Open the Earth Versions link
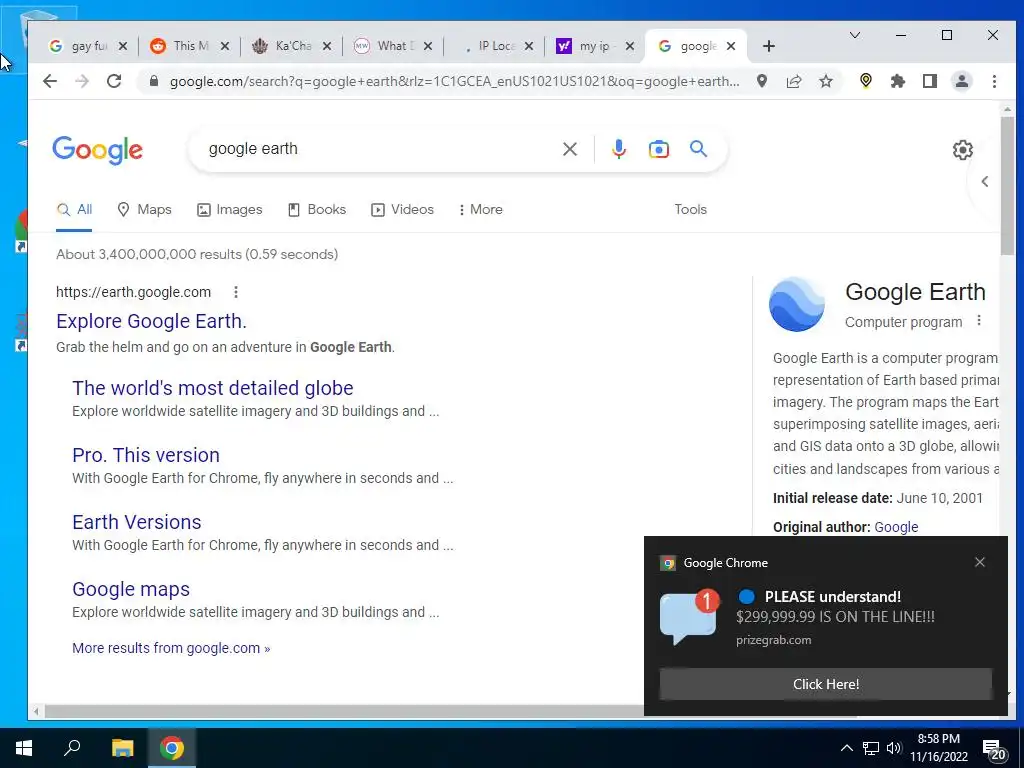 click(x=136, y=522)
